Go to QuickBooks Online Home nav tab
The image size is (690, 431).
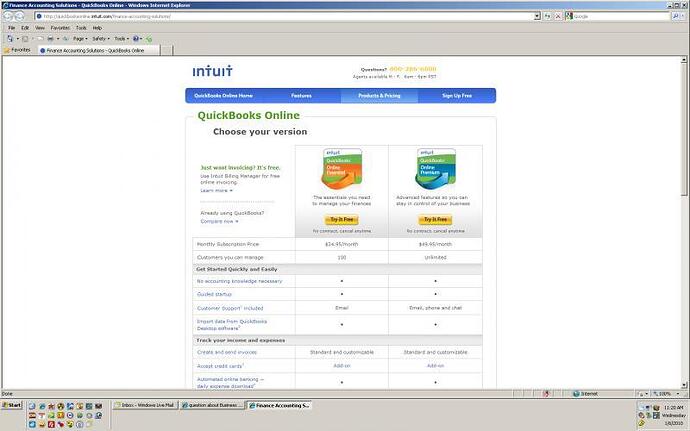coord(224,96)
